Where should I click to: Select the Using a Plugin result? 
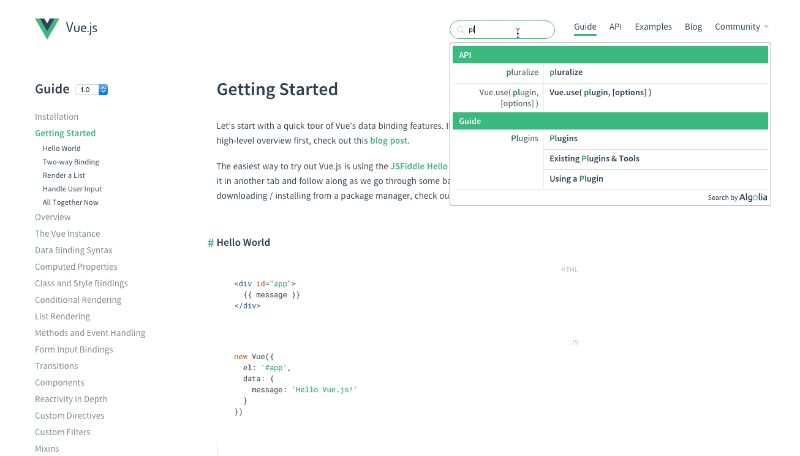point(656,179)
